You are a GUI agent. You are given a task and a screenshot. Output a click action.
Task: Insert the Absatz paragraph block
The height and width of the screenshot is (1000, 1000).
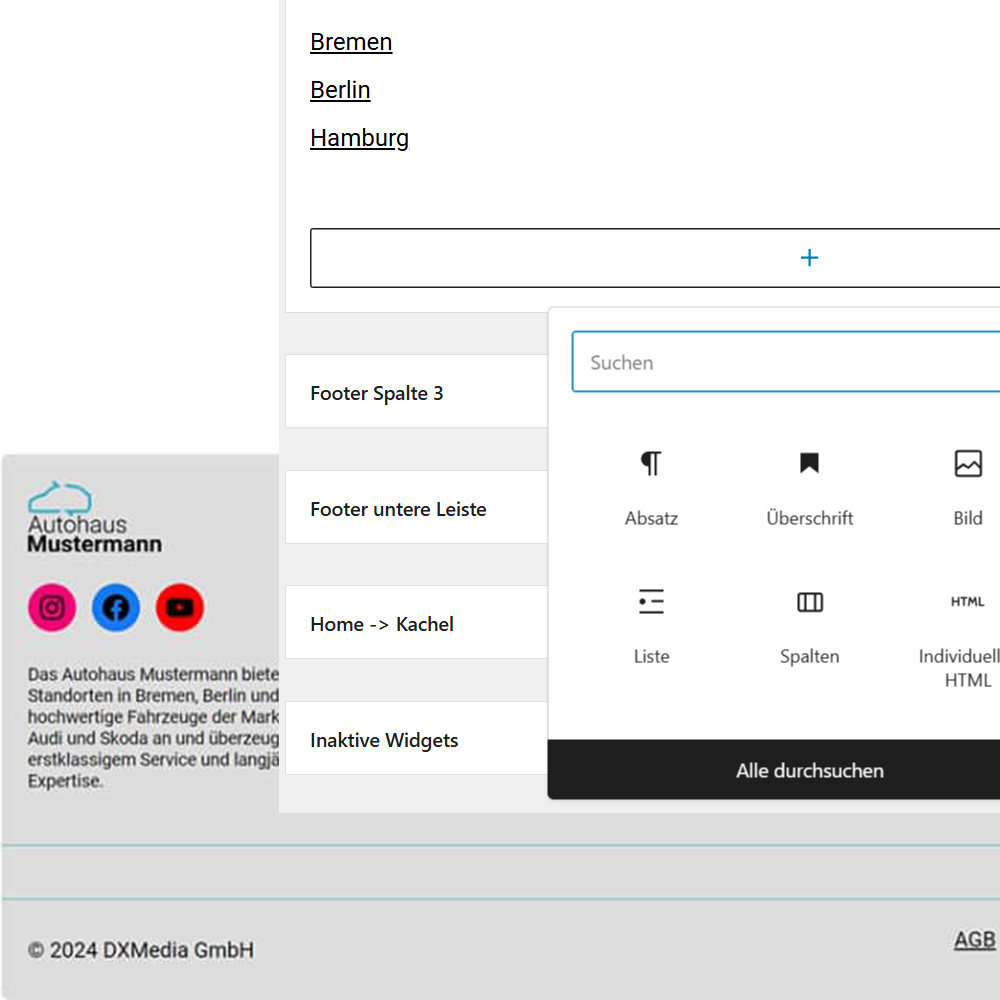pos(651,488)
